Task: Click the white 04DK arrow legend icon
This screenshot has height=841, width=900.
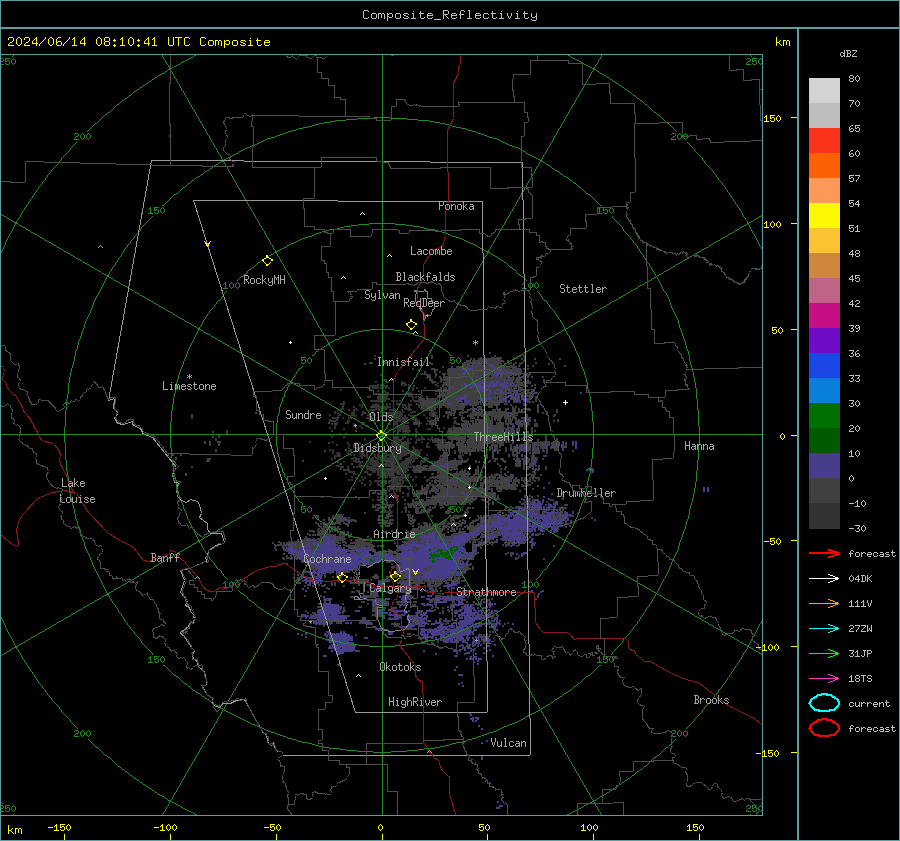Action: coord(824,579)
